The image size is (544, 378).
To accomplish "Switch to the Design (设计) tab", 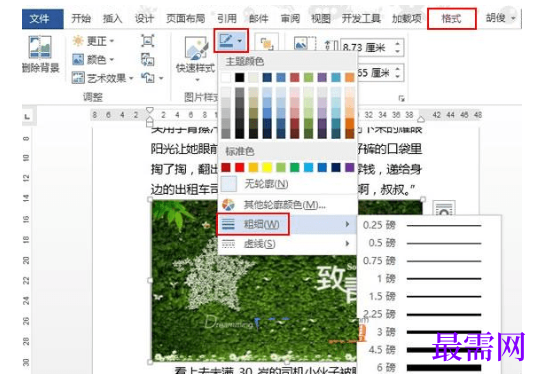I will pyautogui.click(x=144, y=18).
